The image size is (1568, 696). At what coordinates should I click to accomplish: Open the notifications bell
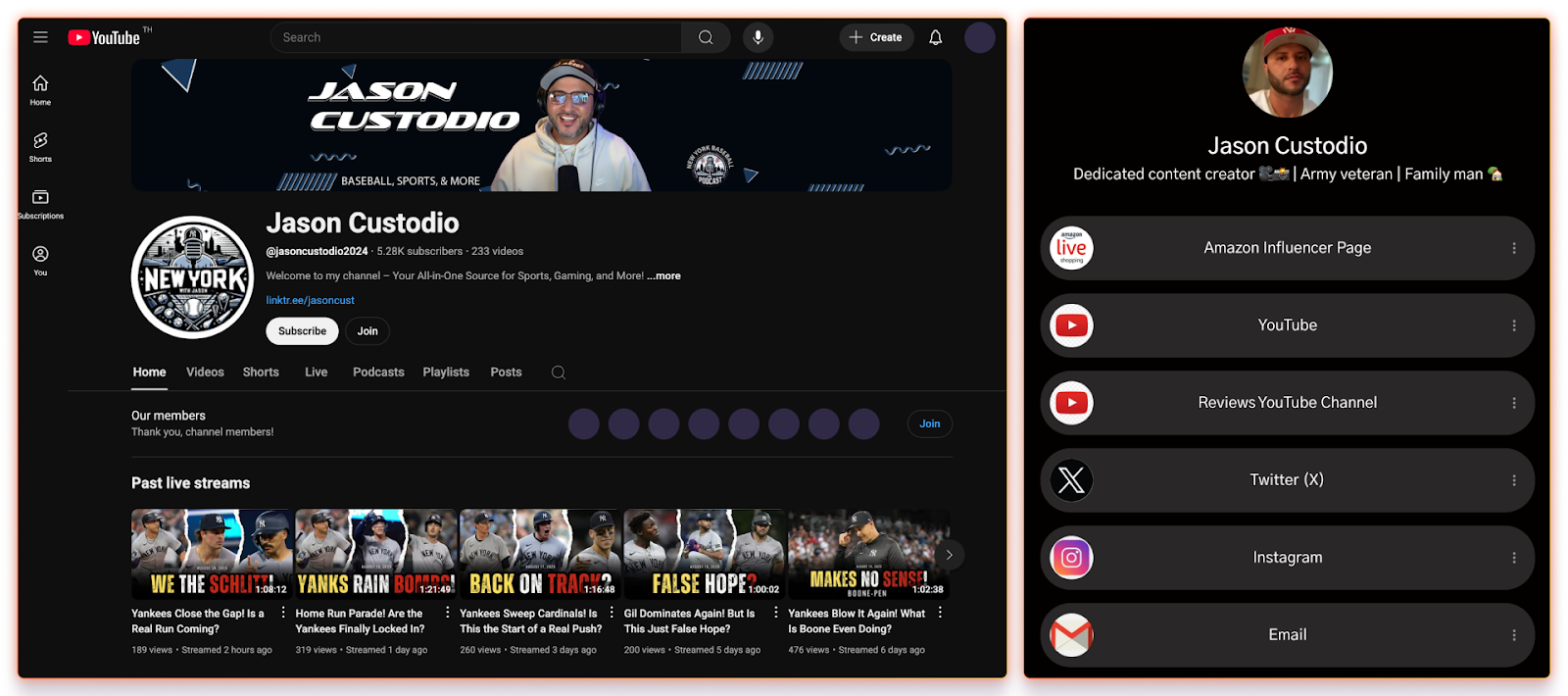pos(935,37)
